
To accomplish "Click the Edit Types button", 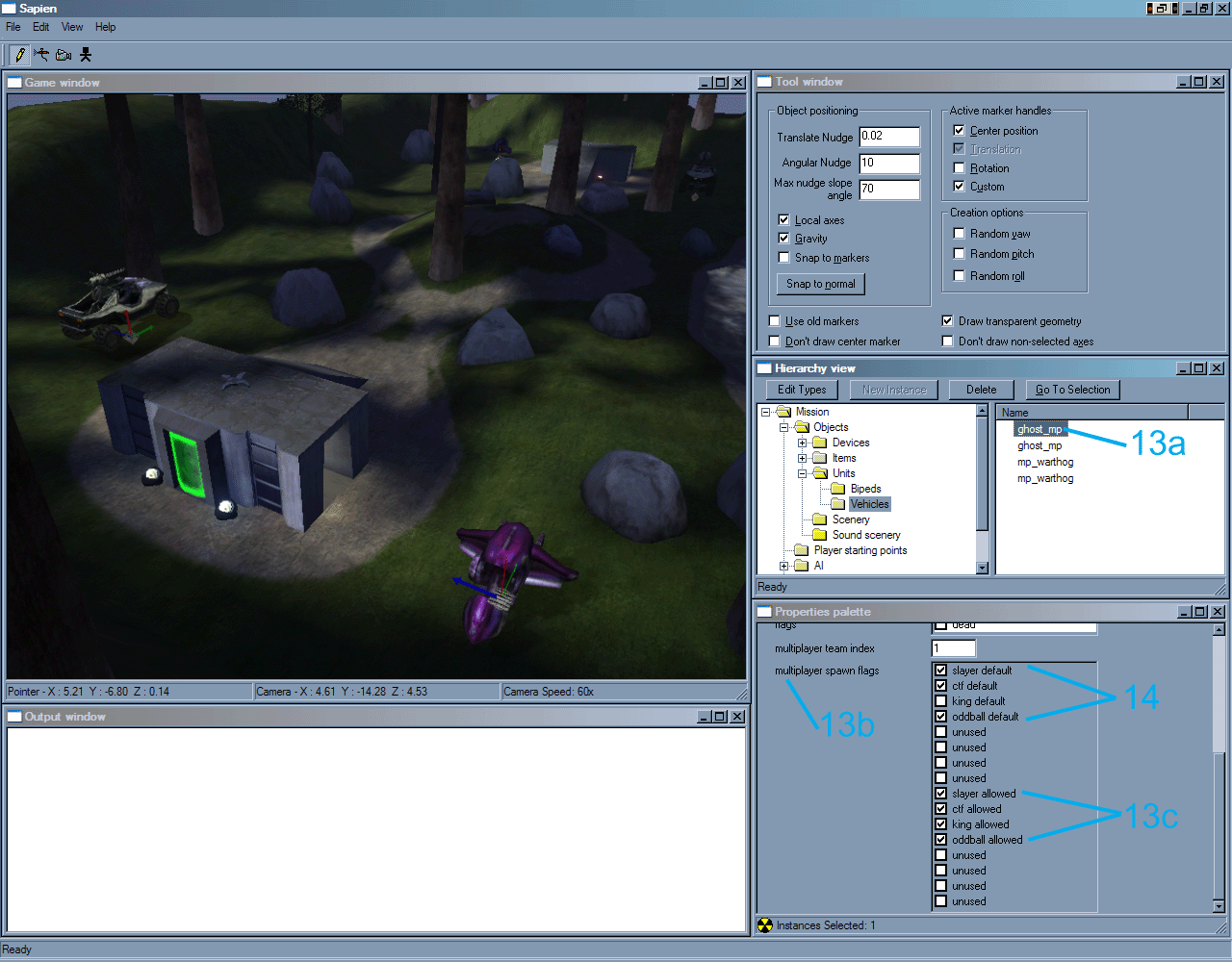I will pos(802,390).
